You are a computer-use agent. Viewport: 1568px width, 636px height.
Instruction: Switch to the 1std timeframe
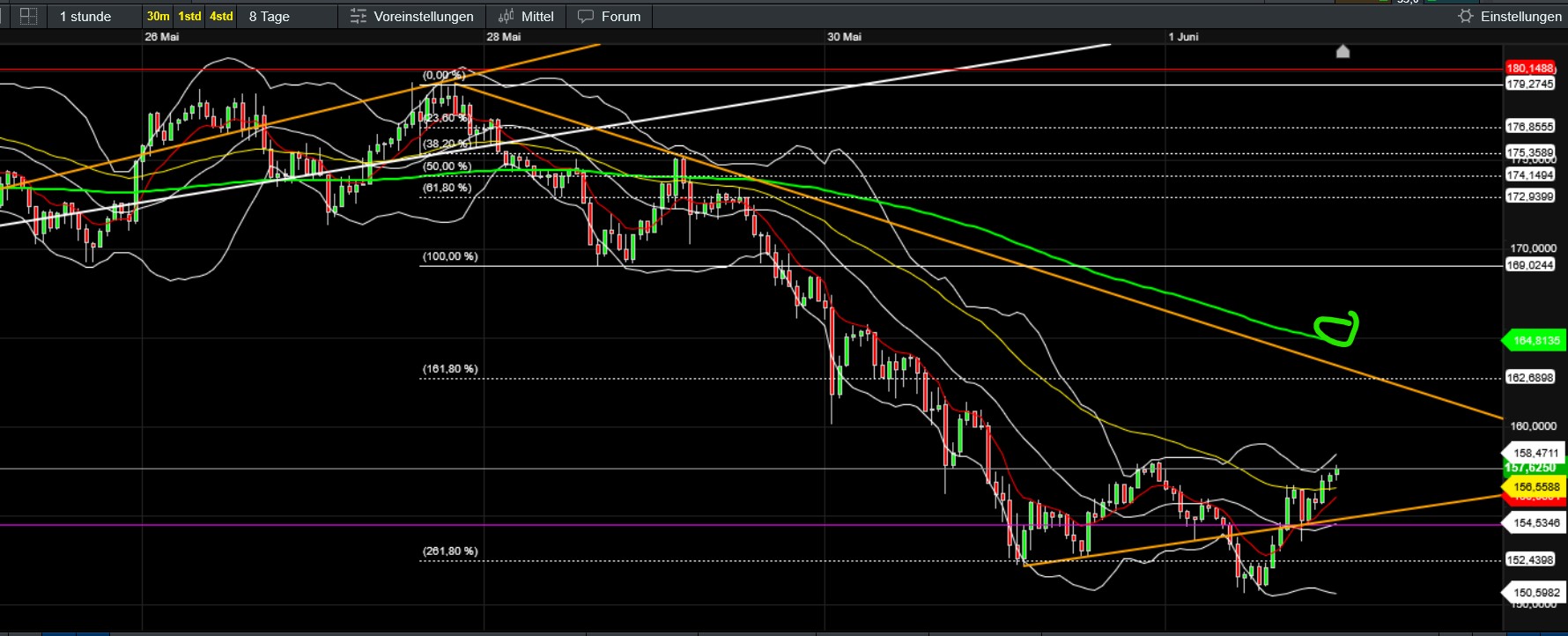click(x=189, y=16)
